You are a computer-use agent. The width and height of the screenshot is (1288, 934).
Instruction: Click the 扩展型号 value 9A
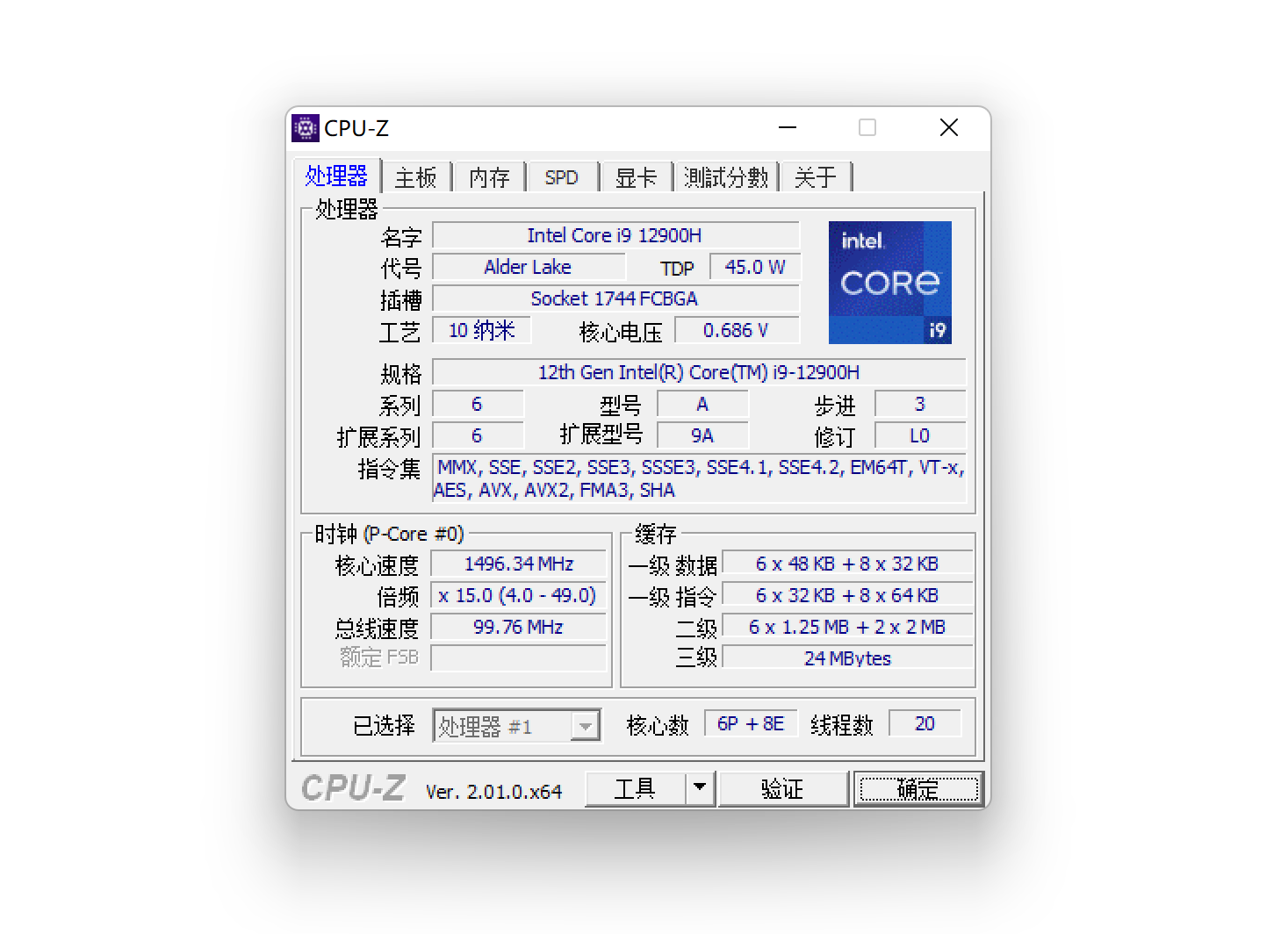point(702,435)
